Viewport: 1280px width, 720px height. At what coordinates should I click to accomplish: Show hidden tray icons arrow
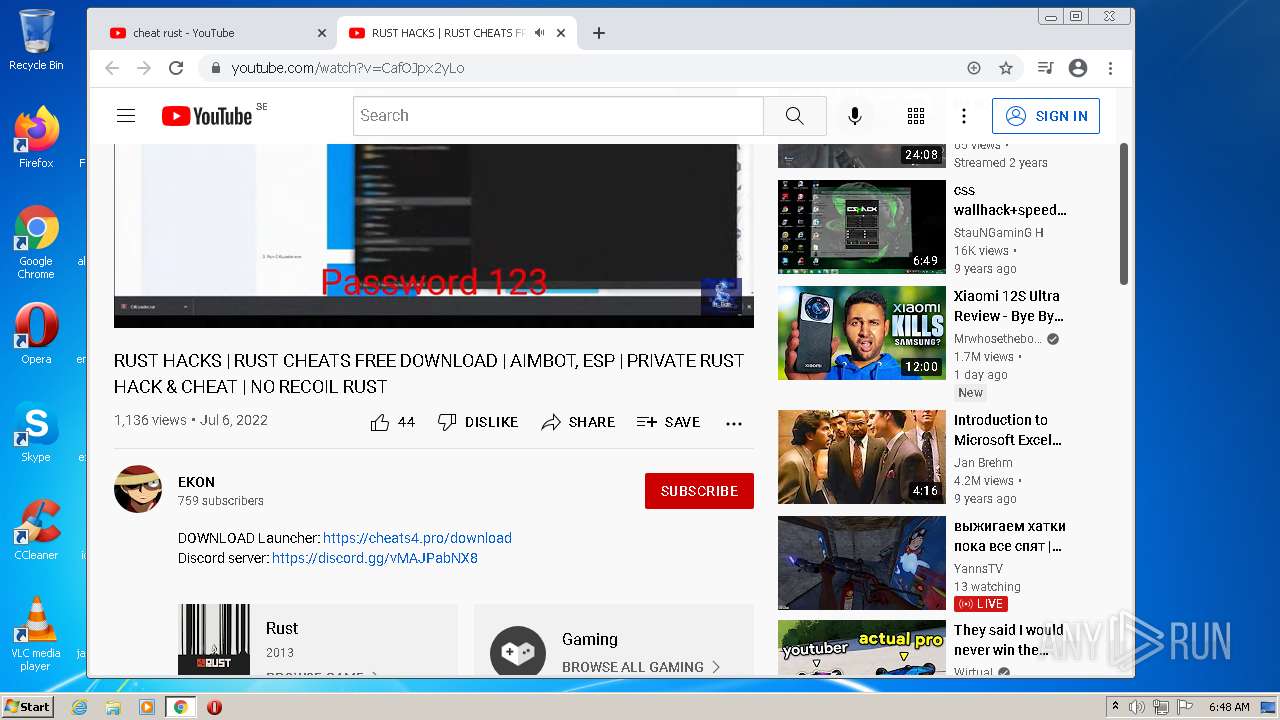pos(1115,707)
